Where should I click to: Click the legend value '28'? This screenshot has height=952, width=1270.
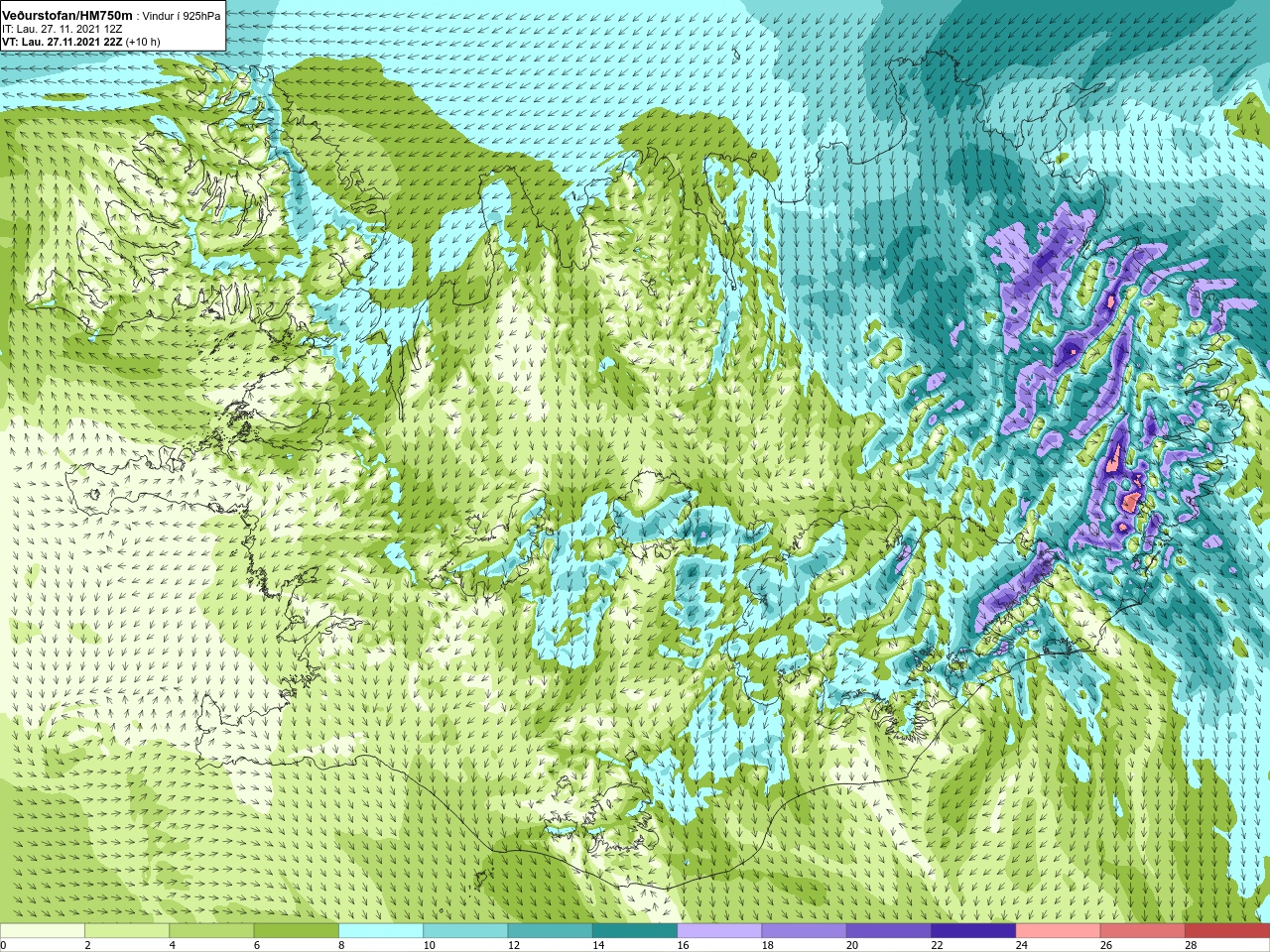tap(1191, 945)
